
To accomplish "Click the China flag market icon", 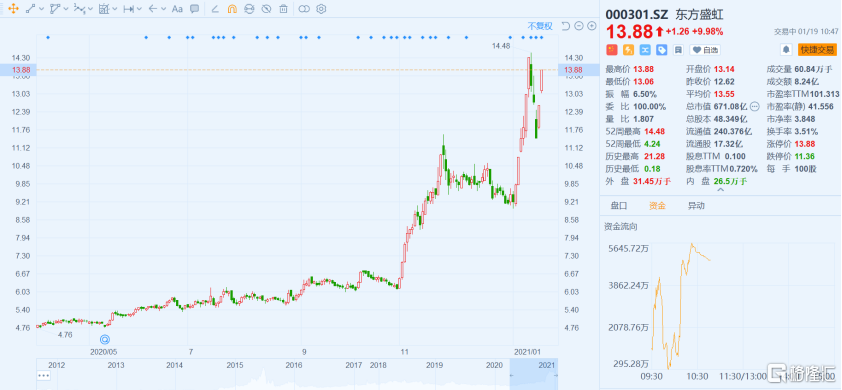I will (x=612, y=50).
